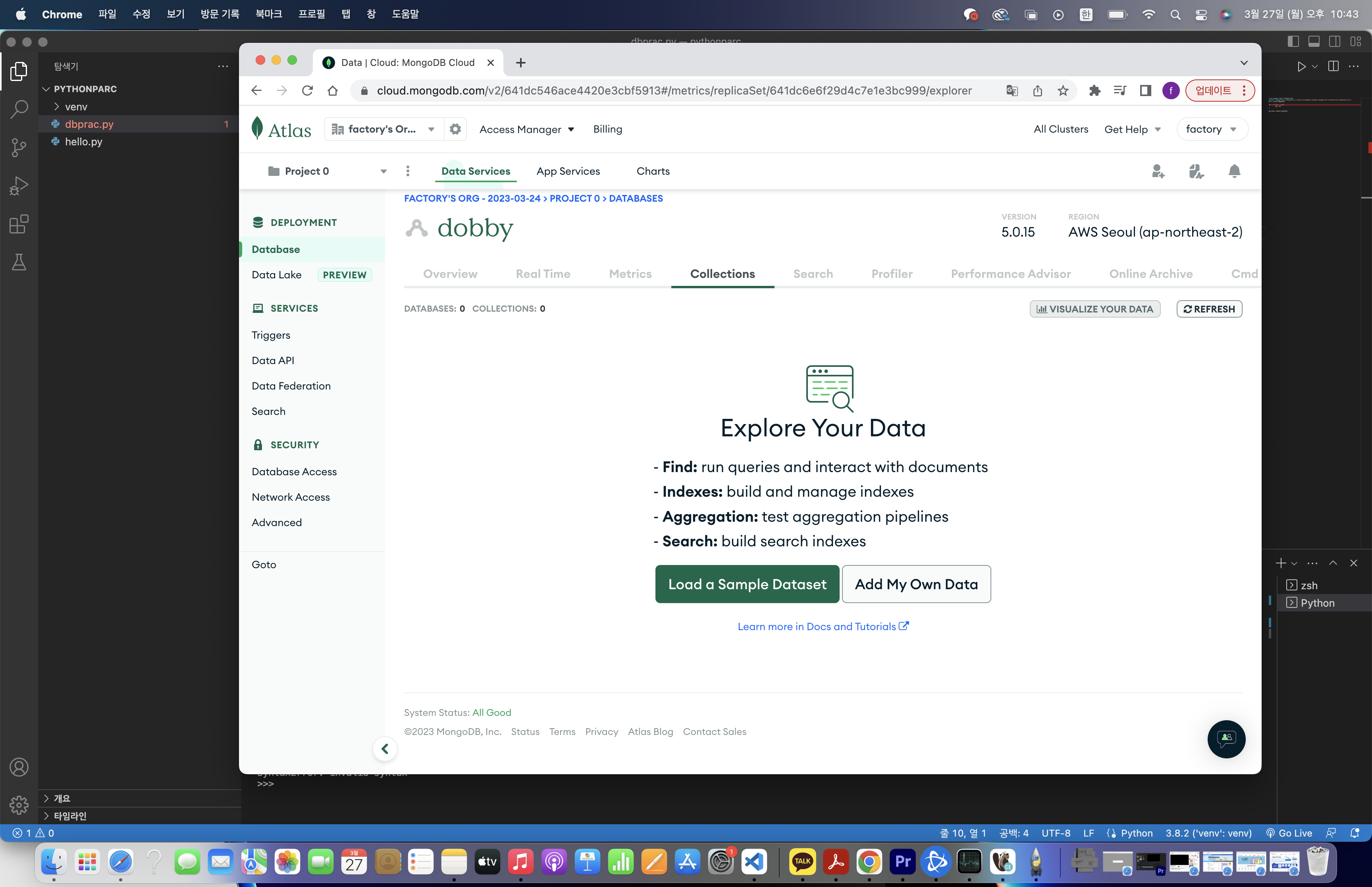Screen dimensions: 1372x887
Task: Click the Atlas logo
Action: [281, 129]
